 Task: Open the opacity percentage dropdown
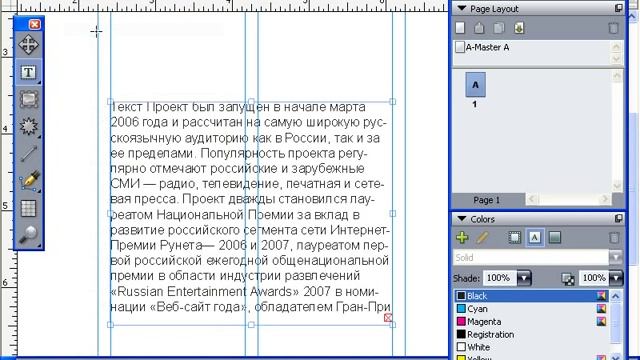click(x=616, y=278)
